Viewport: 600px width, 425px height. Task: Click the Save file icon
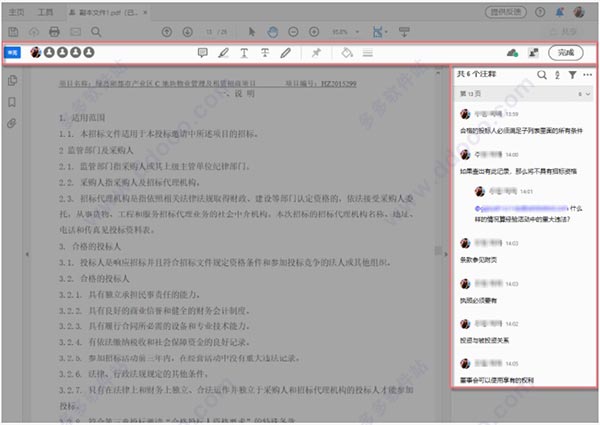click(13, 32)
